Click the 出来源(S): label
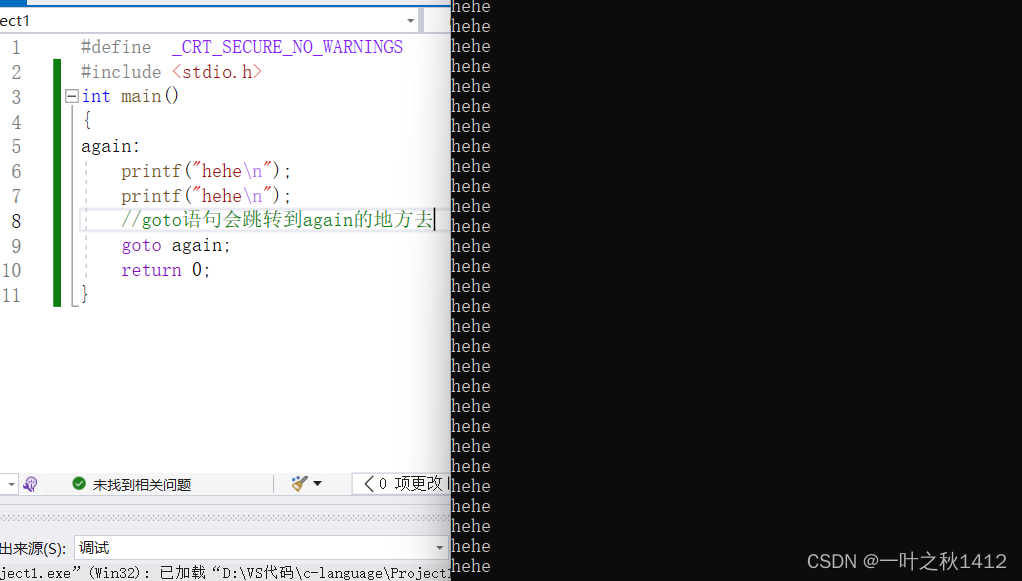1022x581 pixels. click(x=33, y=548)
